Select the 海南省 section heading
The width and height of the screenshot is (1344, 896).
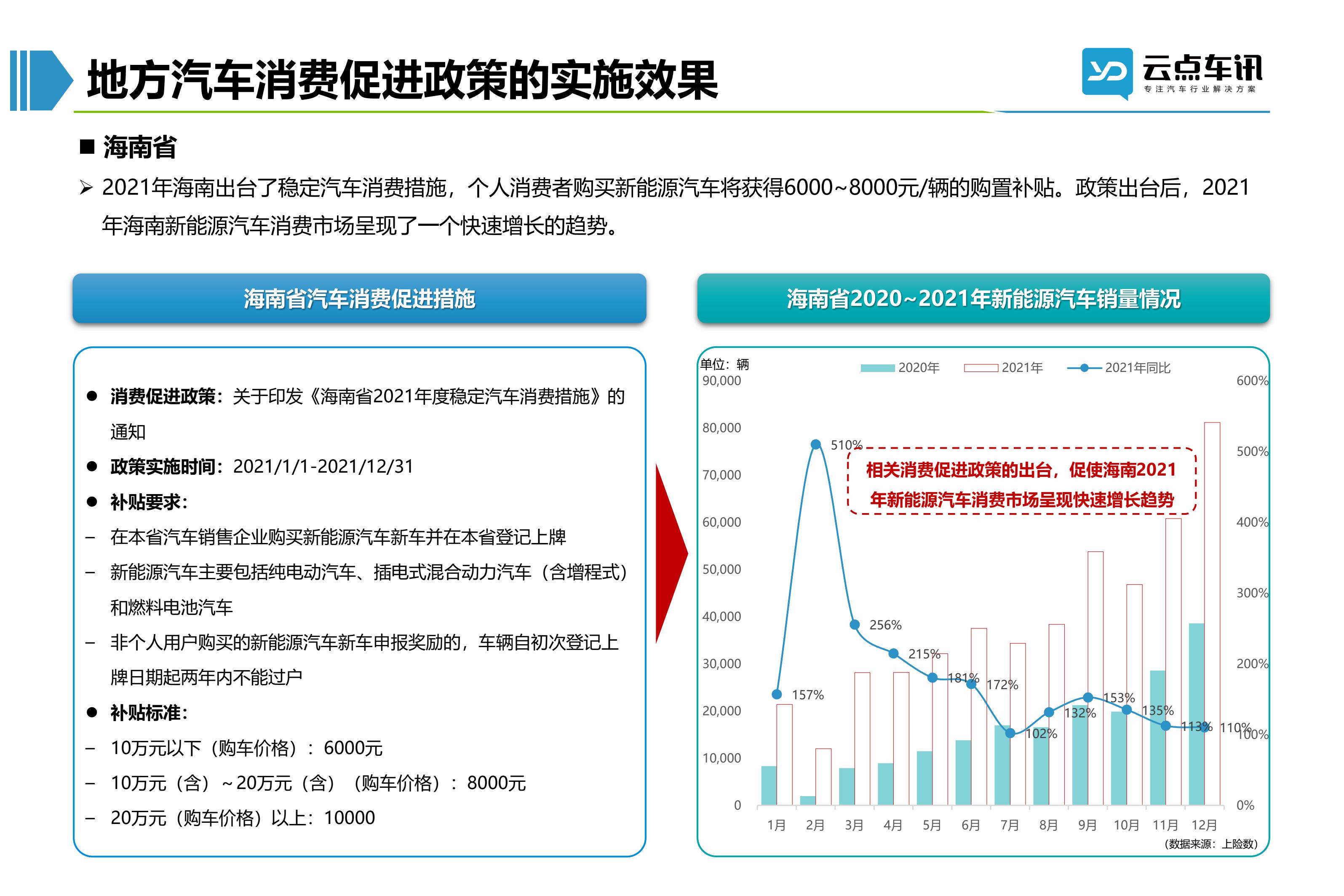click(139, 147)
